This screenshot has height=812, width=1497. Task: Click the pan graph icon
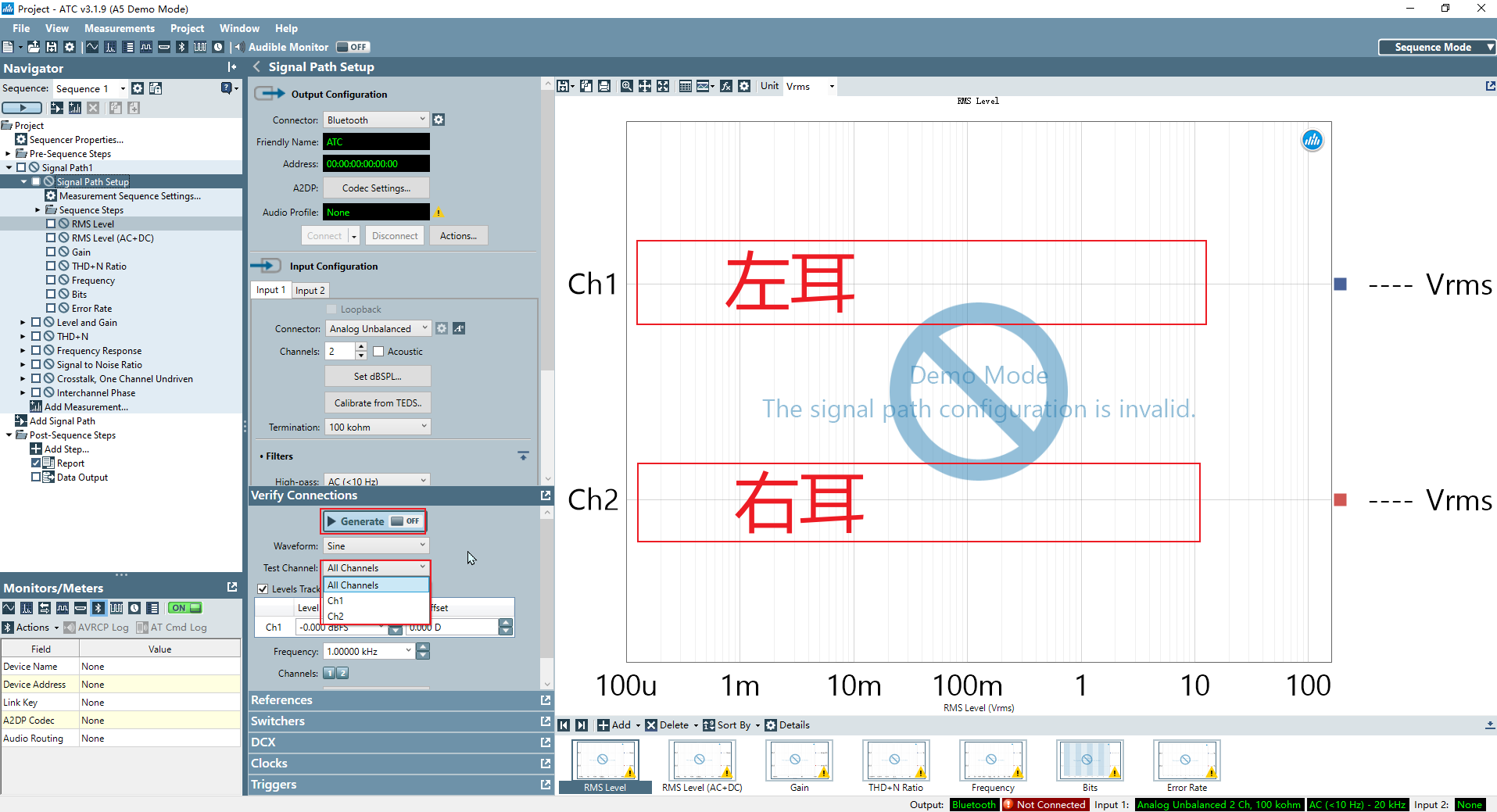(645, 86)
